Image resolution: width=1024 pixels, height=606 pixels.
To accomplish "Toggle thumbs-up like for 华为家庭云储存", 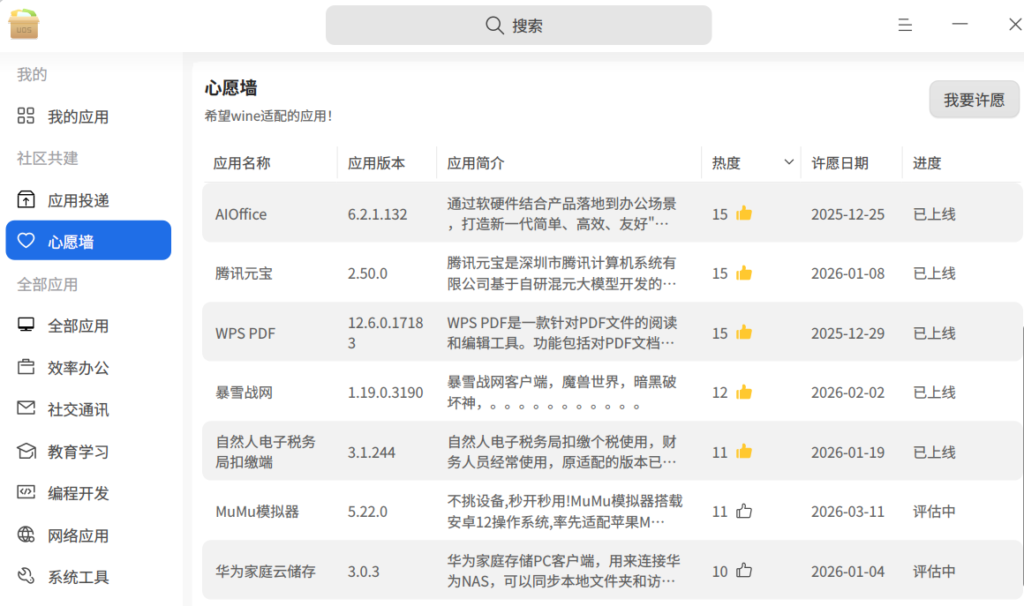I will (744, 571).
